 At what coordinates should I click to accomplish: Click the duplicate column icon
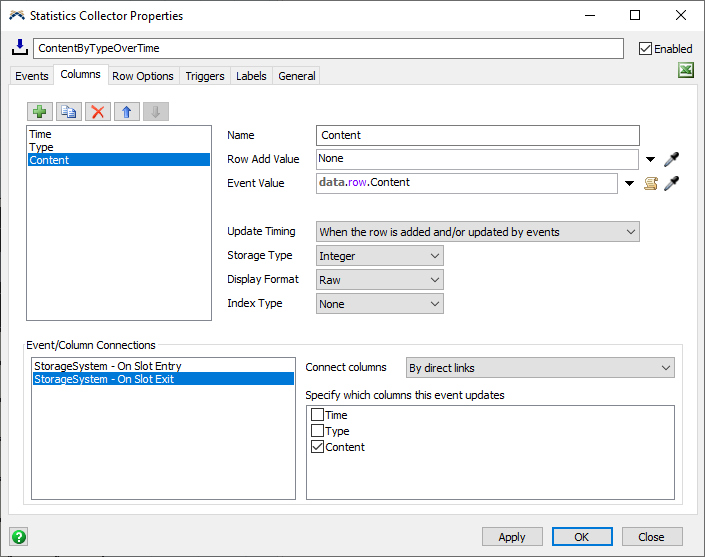[x=68, y=112]
